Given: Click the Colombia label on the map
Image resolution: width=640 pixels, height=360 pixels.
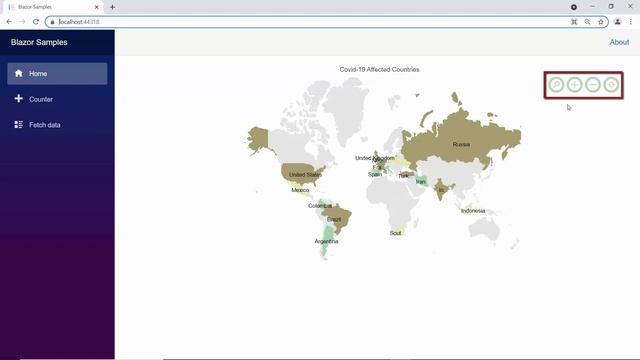Looking at the screenshot, I should [320, 206].
